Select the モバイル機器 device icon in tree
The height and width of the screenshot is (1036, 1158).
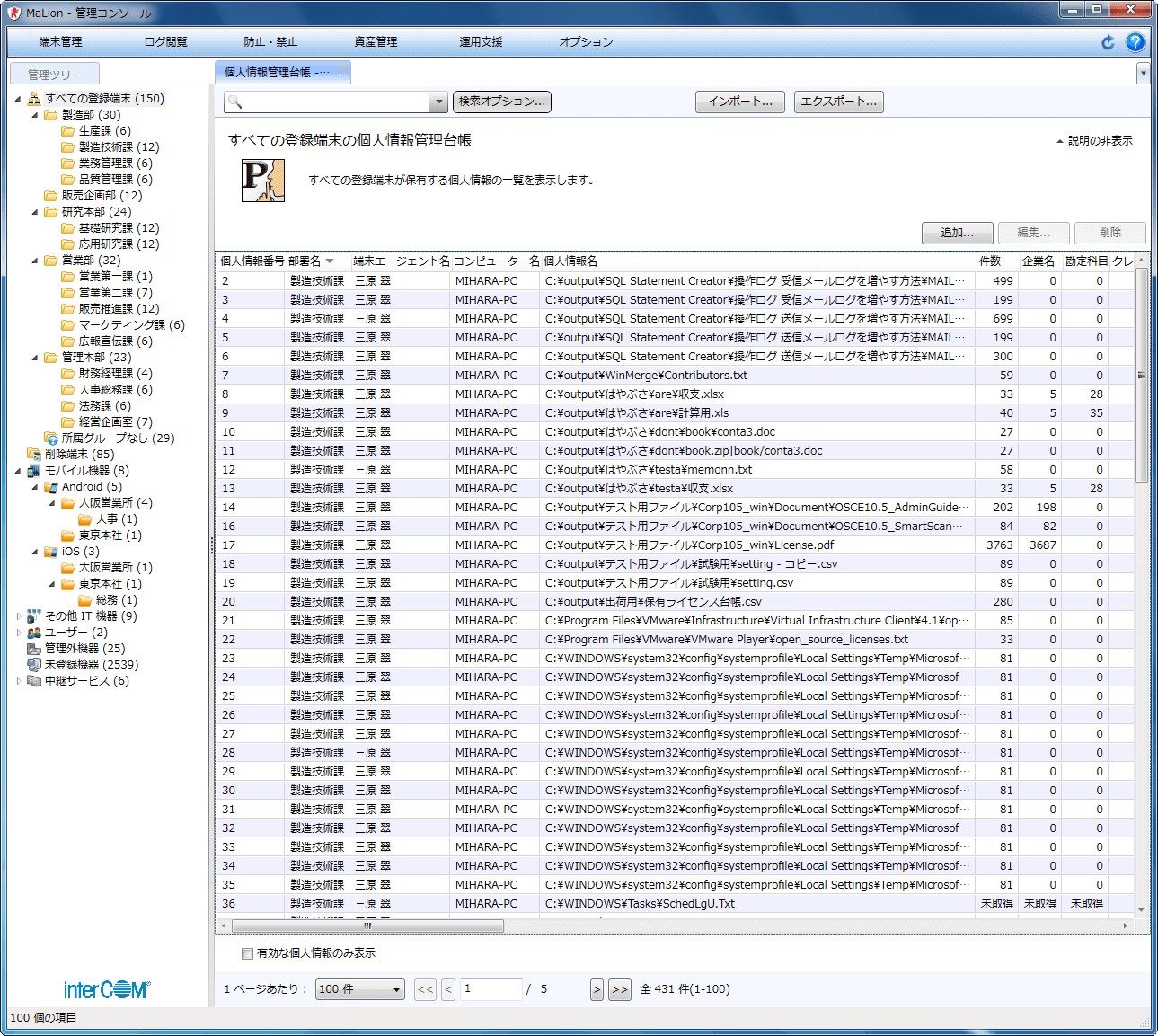34,471
